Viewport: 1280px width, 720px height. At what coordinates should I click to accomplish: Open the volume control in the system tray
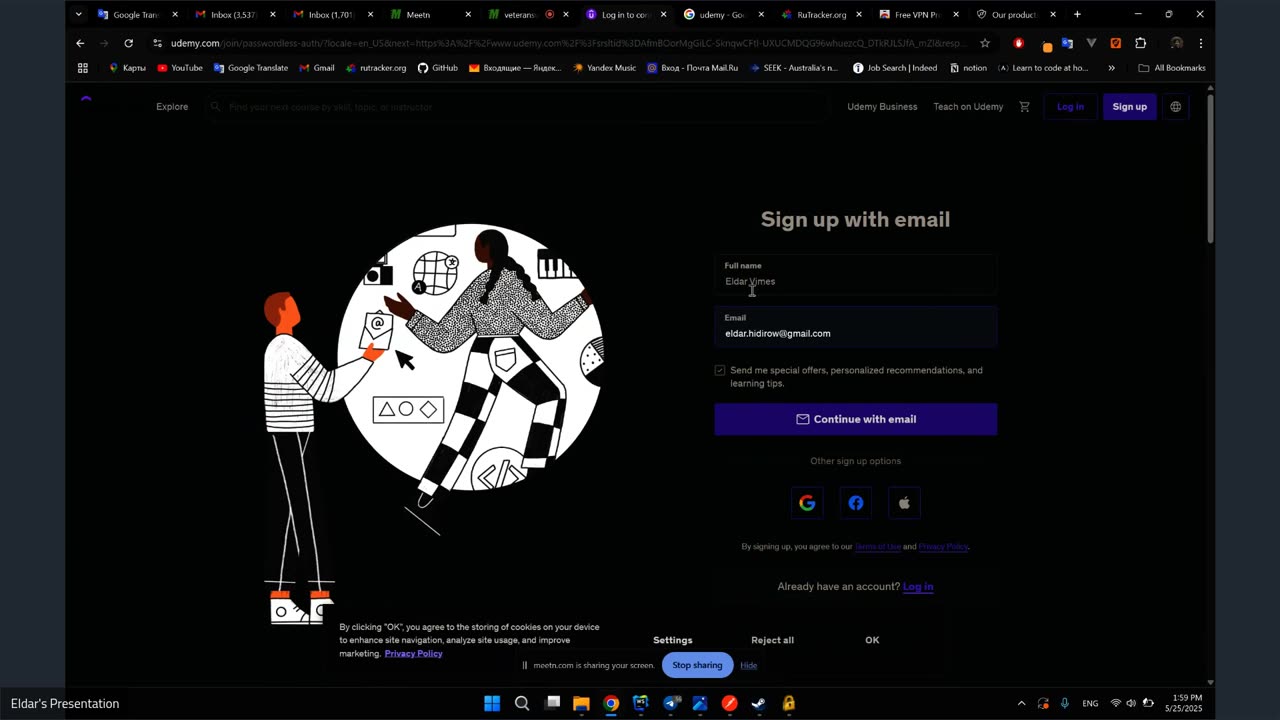[1131, 703]
